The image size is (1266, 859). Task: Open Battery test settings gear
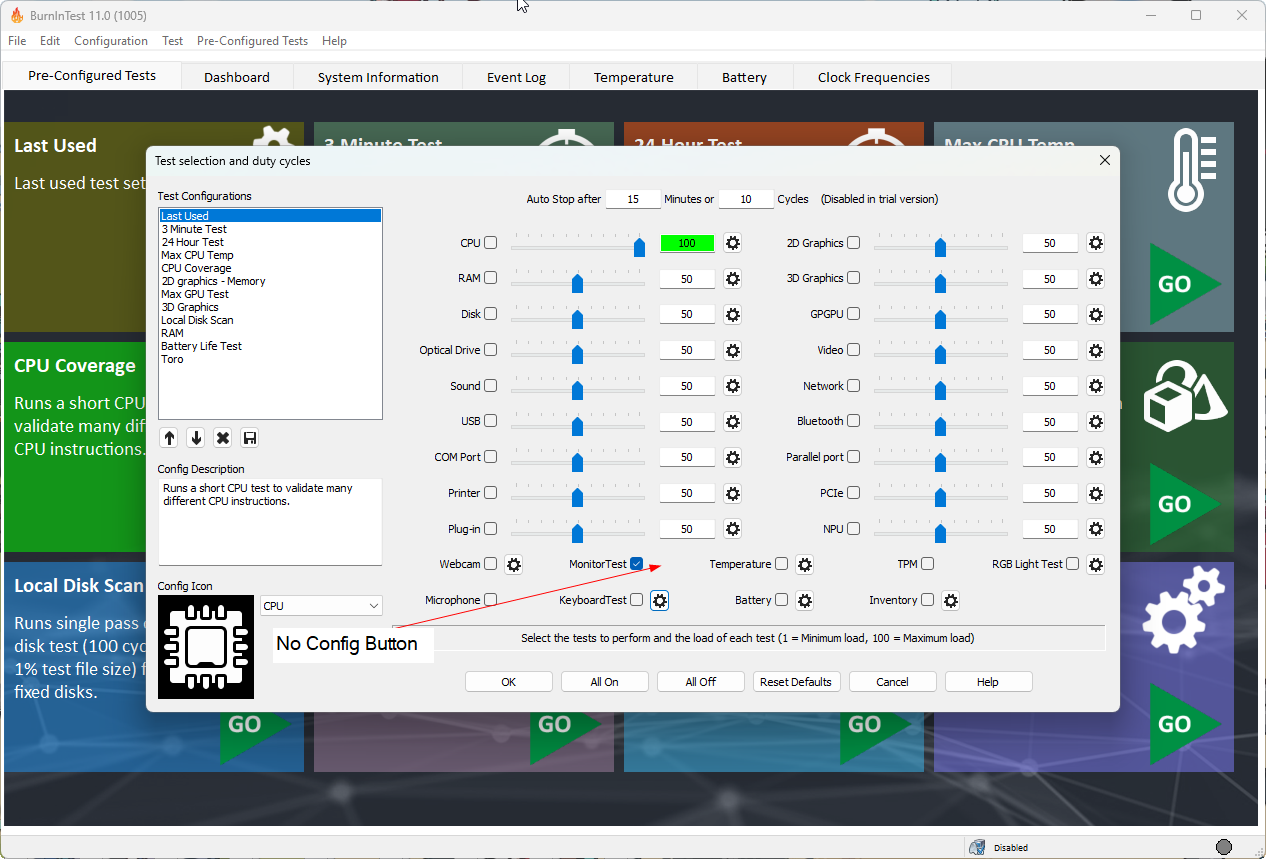click(804, 600)
